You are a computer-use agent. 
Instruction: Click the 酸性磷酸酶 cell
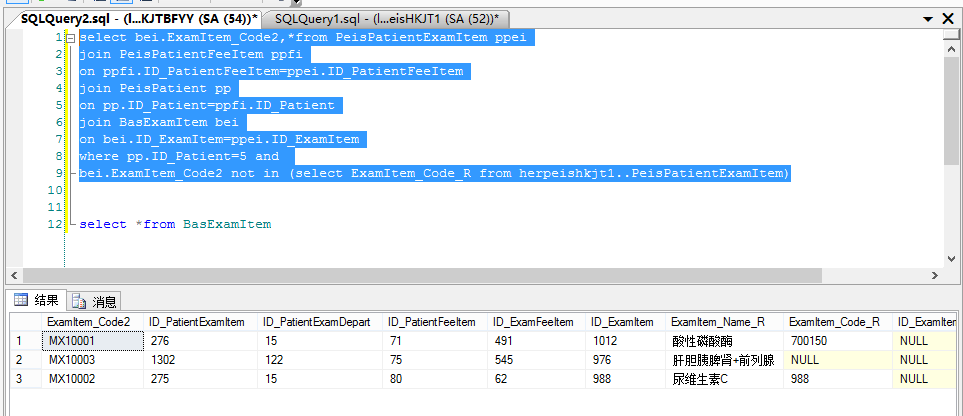(725, 340)
